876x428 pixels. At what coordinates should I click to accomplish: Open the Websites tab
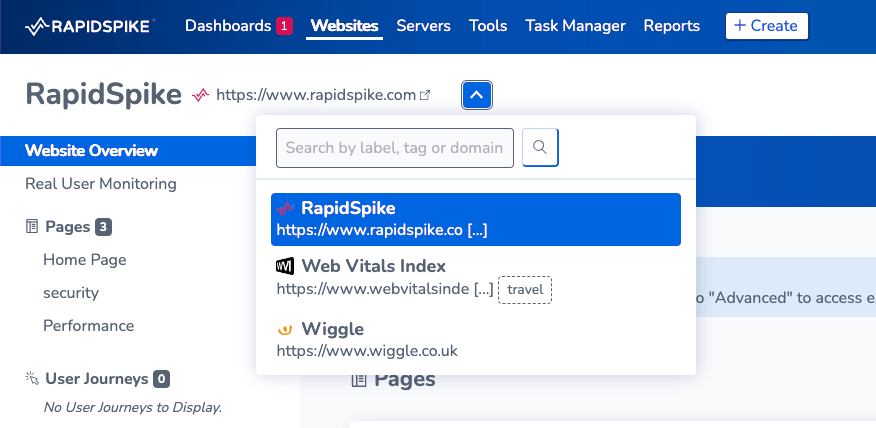coord(344,26)
